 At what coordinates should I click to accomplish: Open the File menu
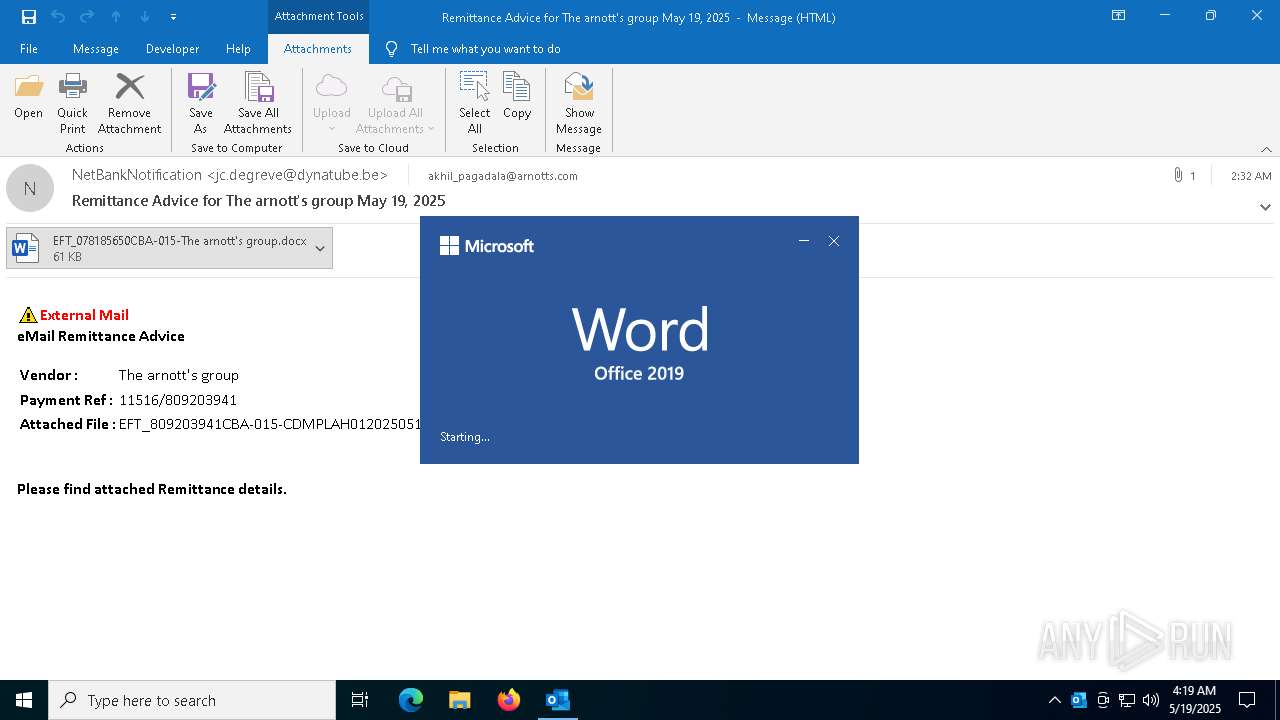point(29,49)
